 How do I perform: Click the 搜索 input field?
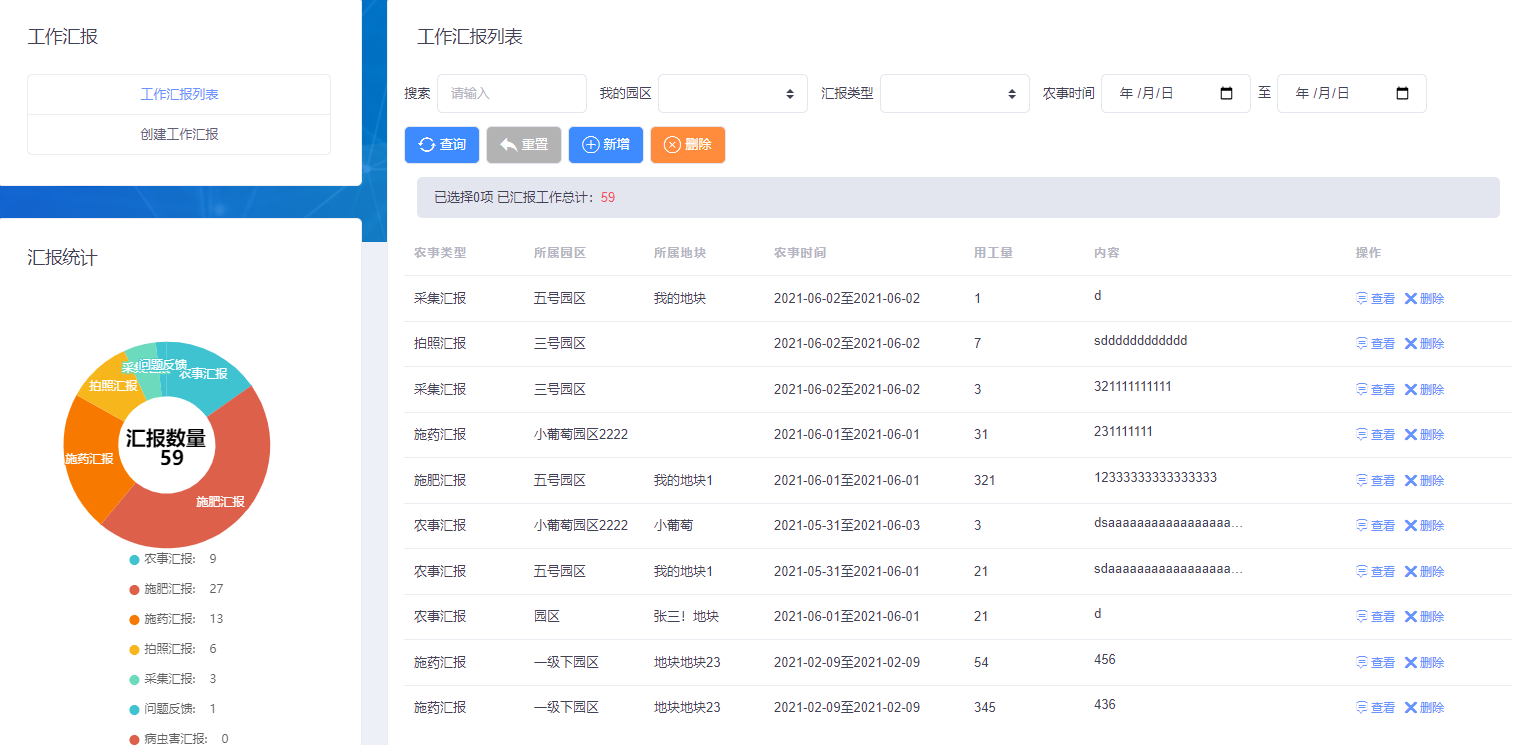(512, 93)
